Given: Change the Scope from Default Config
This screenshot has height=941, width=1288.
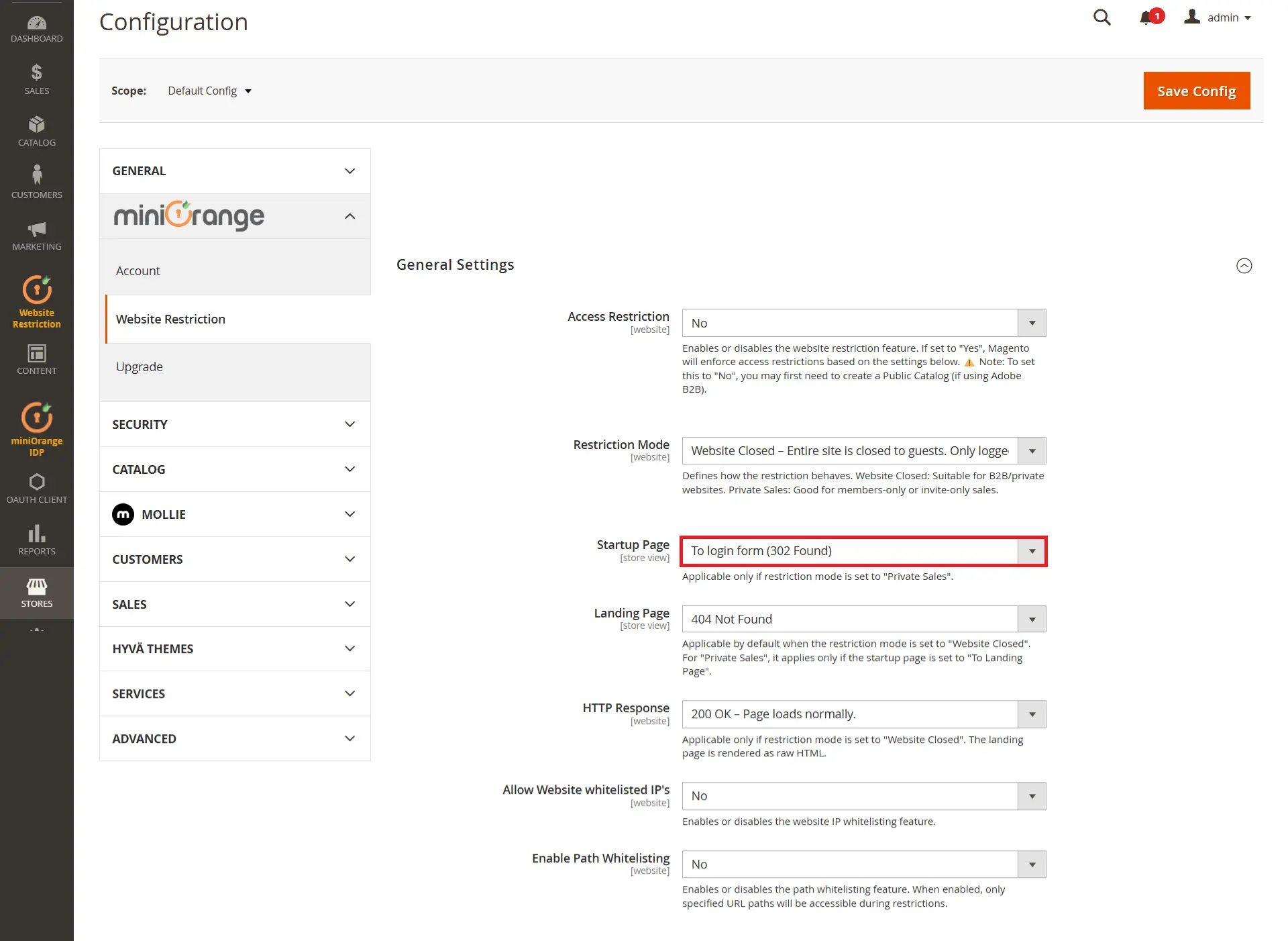Looking at the screenshot, I should pyautogui.click(x=209, y=91).
